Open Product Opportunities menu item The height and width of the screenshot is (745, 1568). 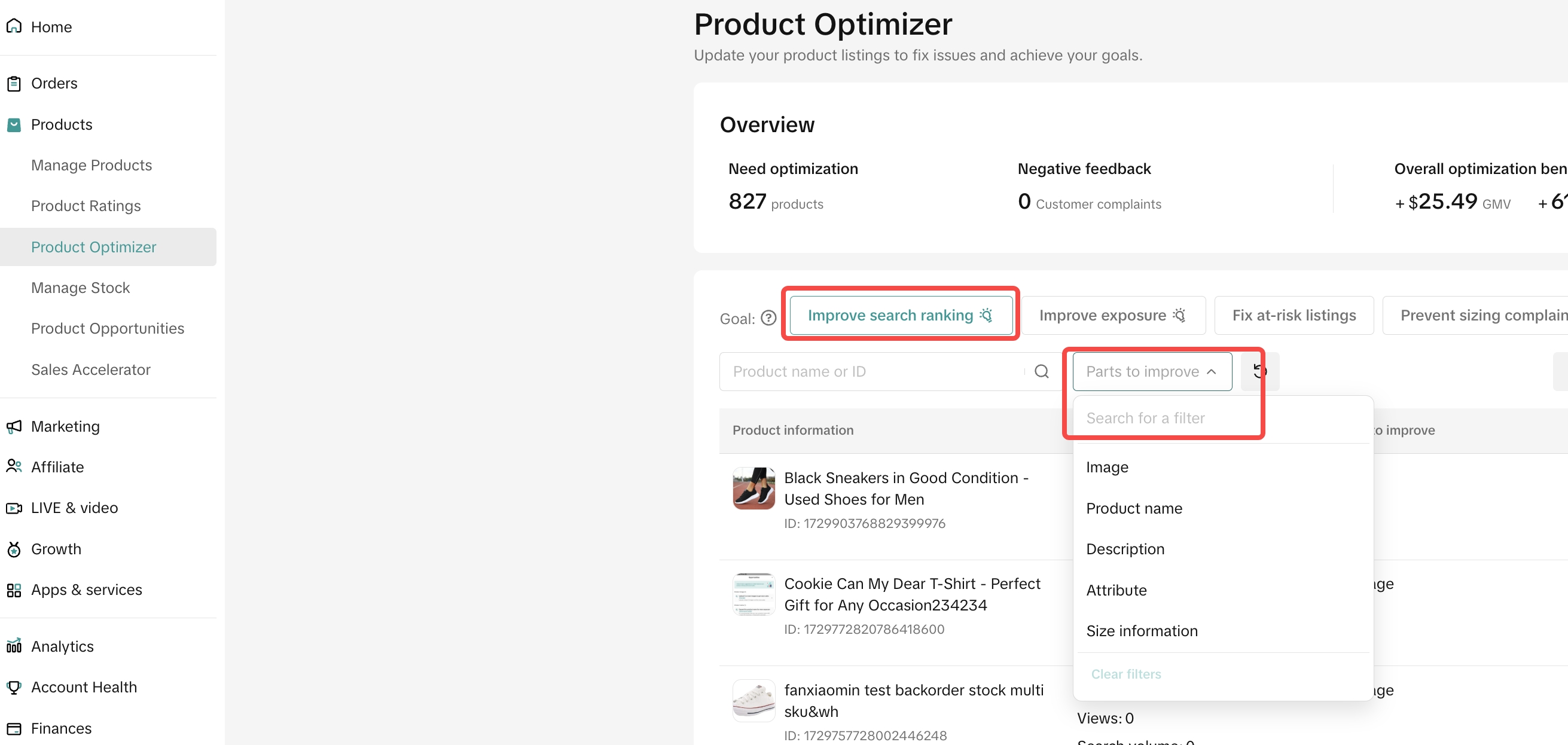tap(107, 328)
